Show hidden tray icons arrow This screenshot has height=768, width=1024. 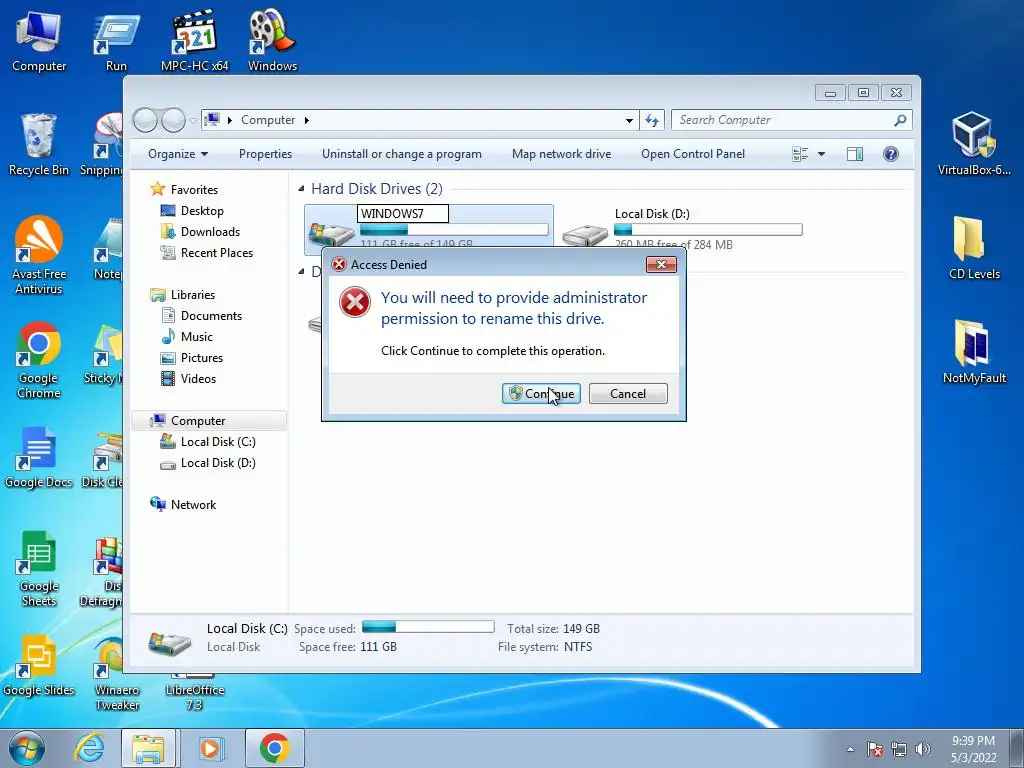(x=850, y=749)
